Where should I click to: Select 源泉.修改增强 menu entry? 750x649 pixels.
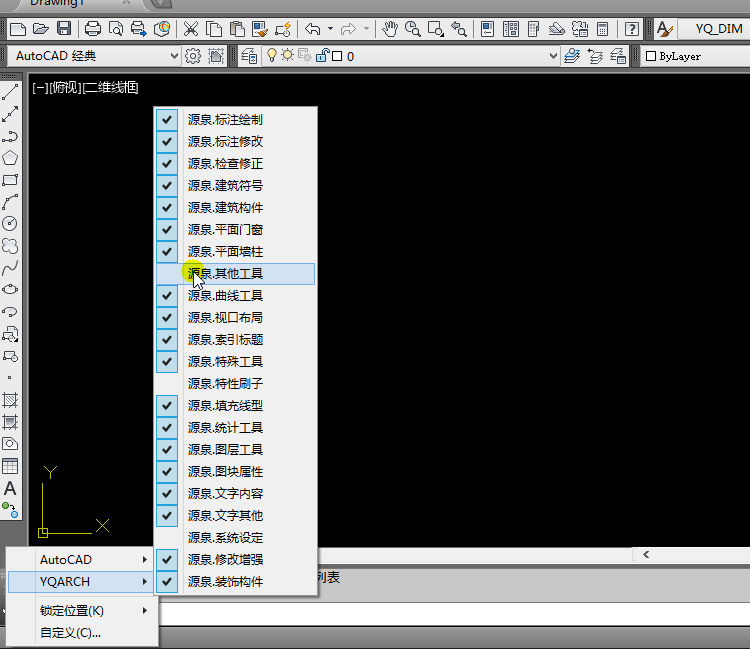click(x=235, y=560)
